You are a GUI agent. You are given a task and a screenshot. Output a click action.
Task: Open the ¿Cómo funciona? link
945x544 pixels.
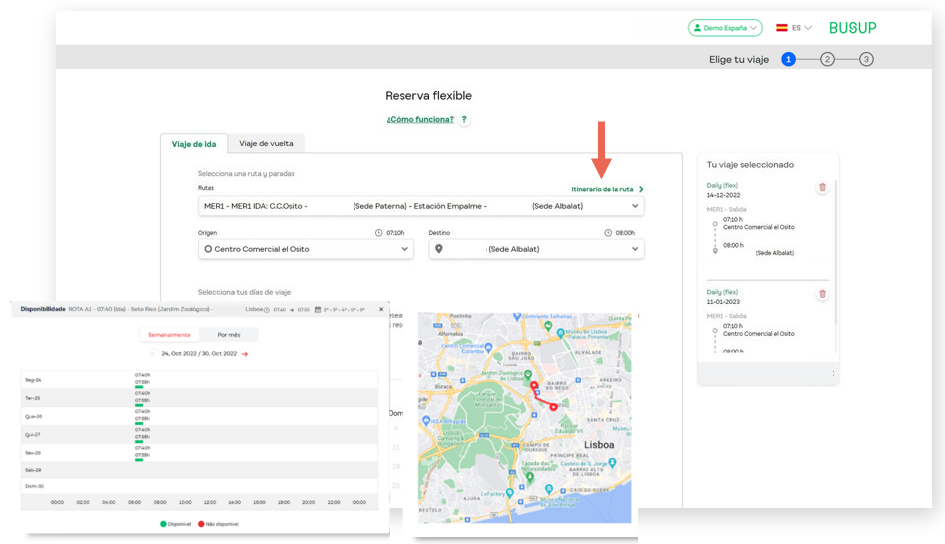(x=420, y=119)
